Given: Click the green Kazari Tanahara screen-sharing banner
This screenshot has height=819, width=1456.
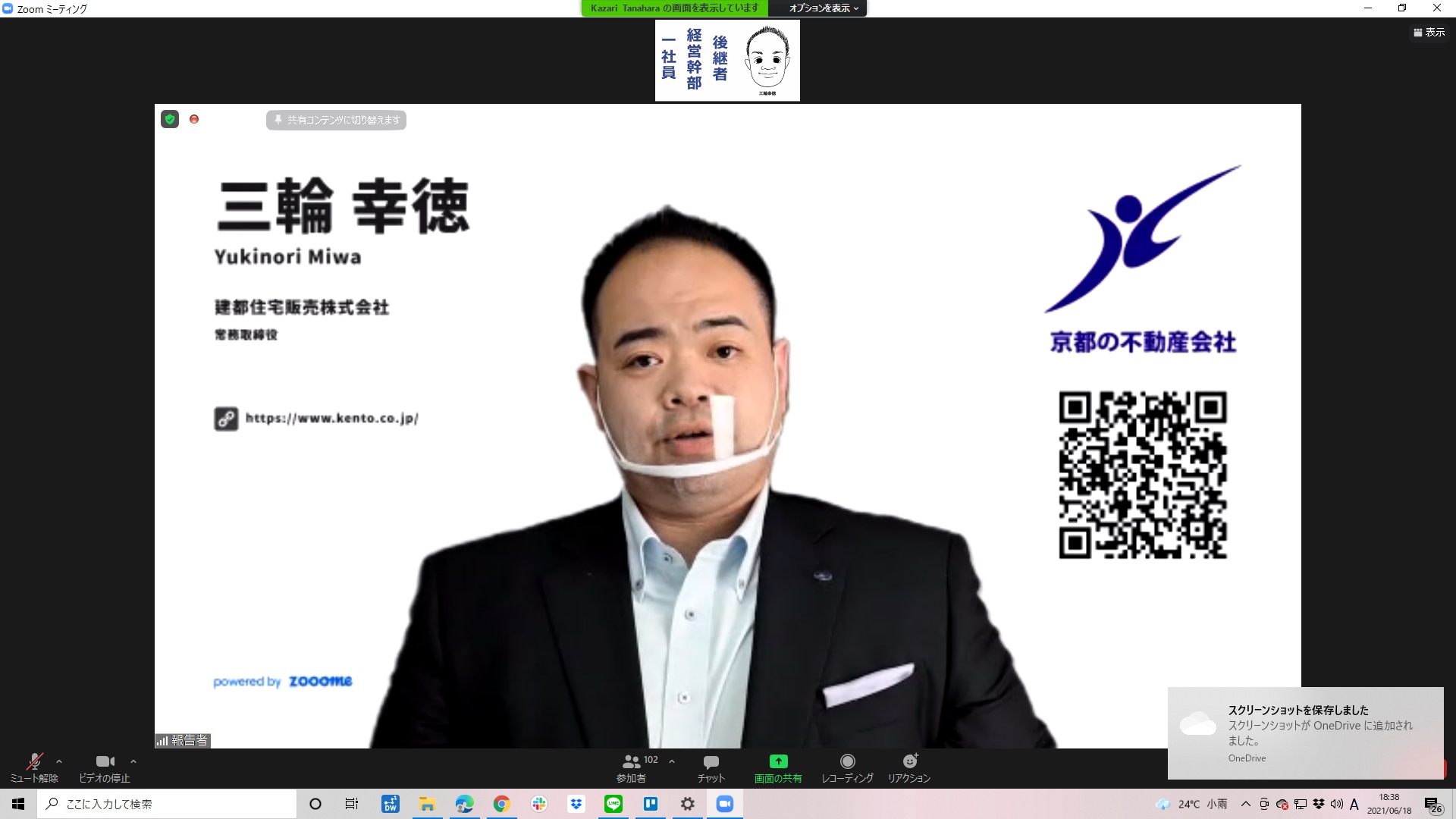Looking at the screenshot, I should 675,8.
